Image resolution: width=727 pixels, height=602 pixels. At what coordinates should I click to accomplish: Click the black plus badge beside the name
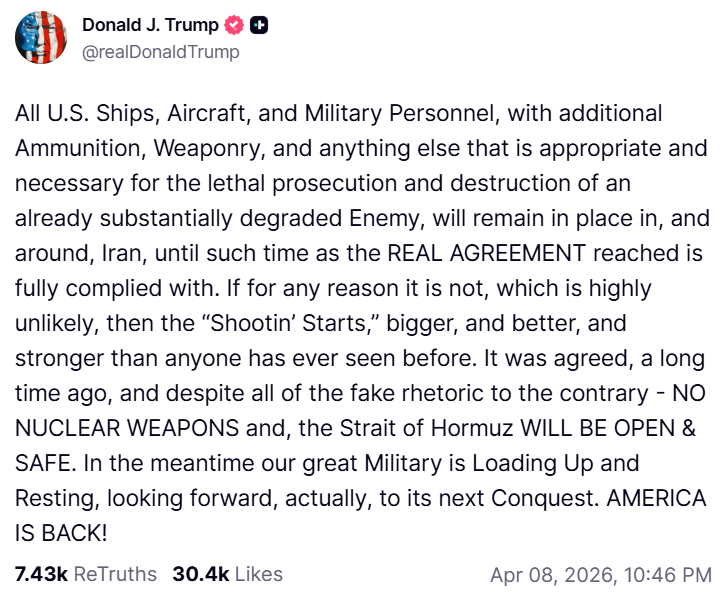(x=257, y=25)
